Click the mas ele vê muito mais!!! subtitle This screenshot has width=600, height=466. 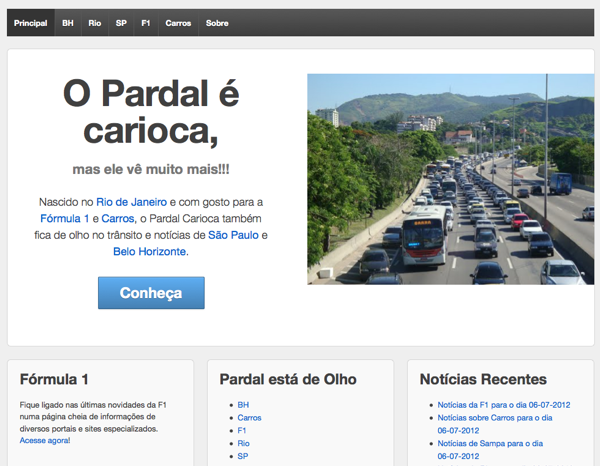[151, 169]
